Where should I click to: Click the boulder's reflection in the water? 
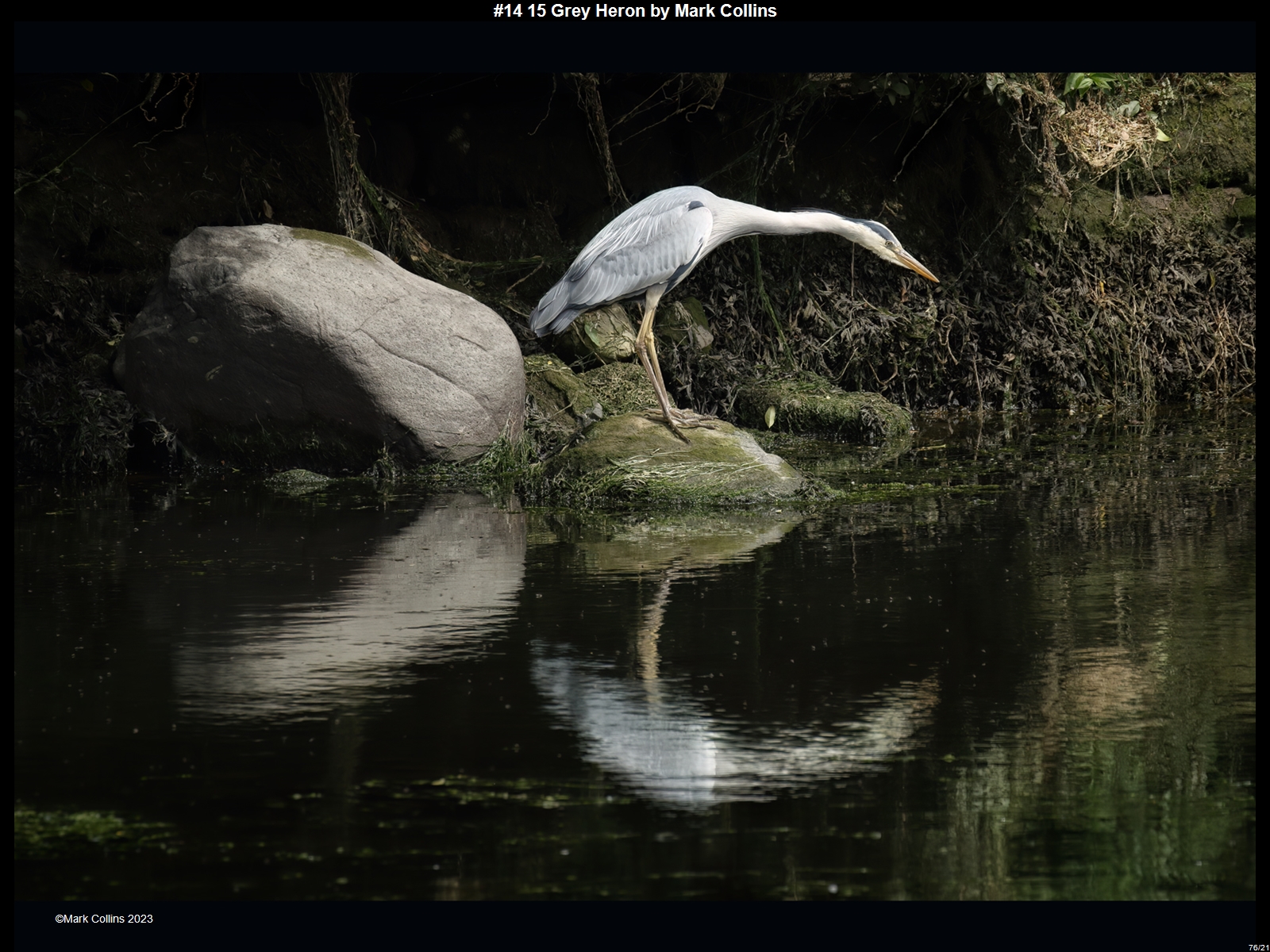pyautogui.click(x=357, y=603)
